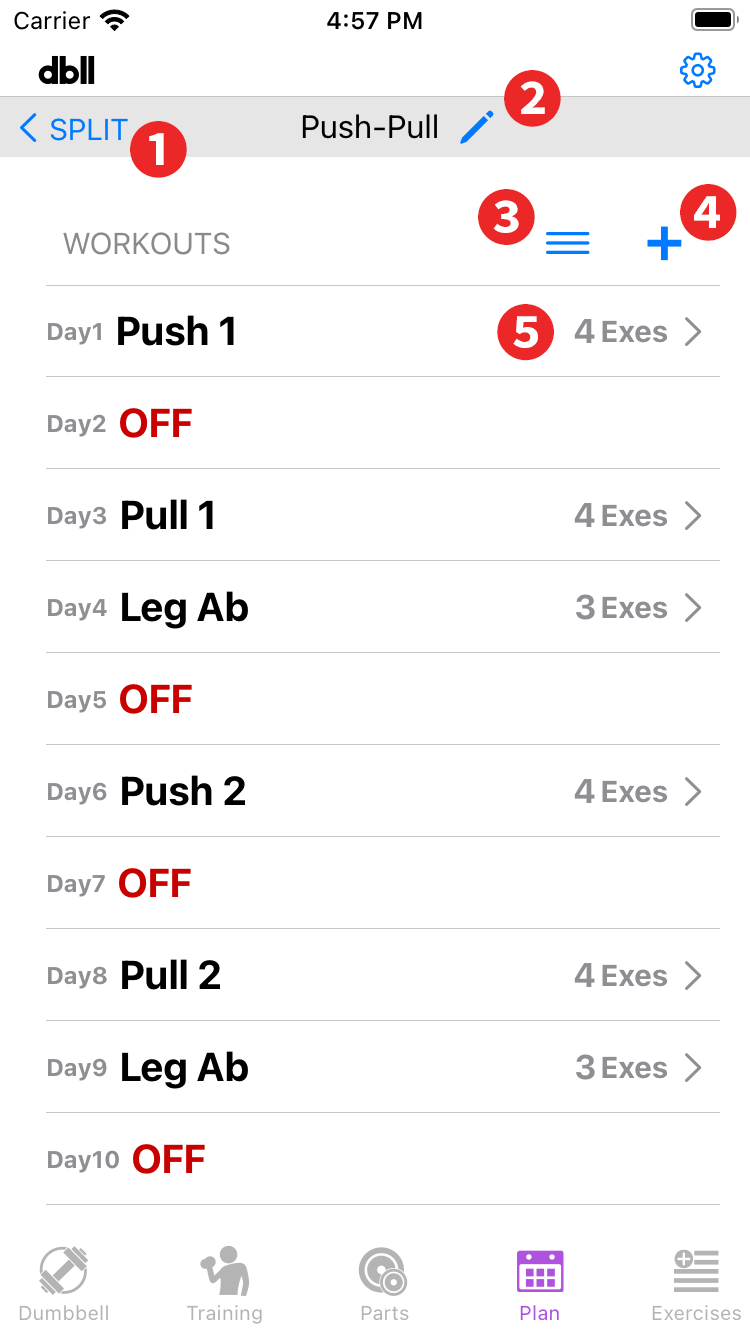The width and height of the screenshot is (750, 1334).
Task: Expand Day3 Pull 1 chevron
Action: (693, 516)
